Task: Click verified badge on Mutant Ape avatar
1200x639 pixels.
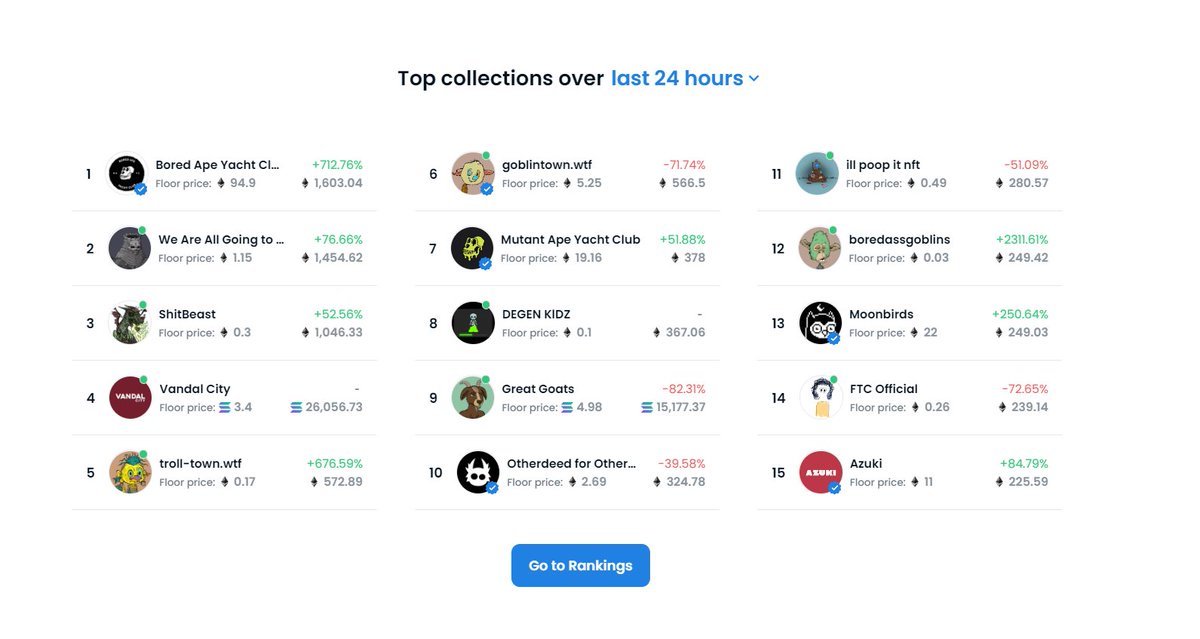Action: (x=486, y=264)
